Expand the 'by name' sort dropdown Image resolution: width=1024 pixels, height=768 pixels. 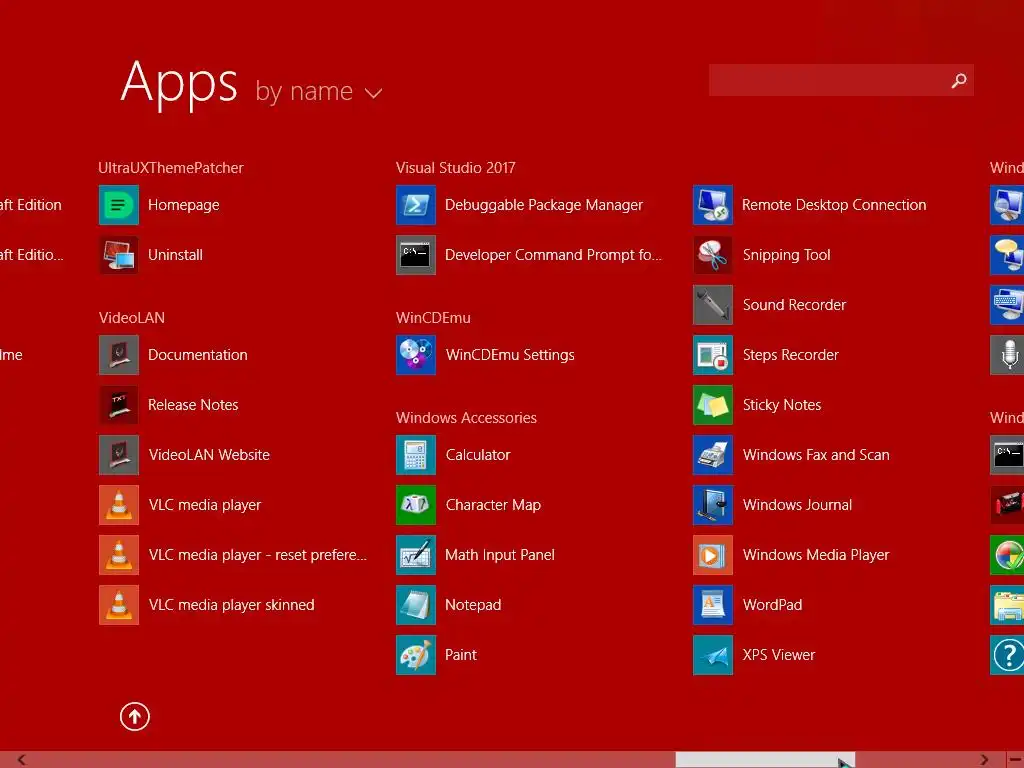pos(319,91)
